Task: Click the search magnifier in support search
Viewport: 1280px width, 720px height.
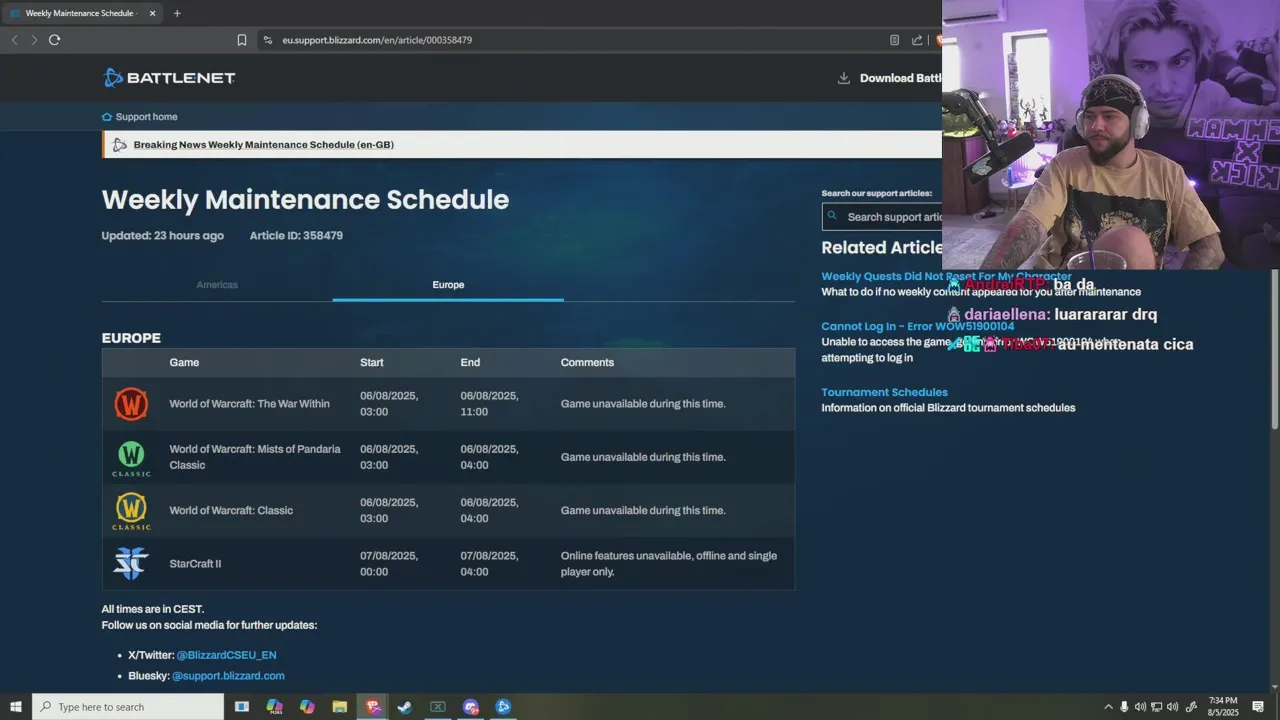Action: click(832, 216)
